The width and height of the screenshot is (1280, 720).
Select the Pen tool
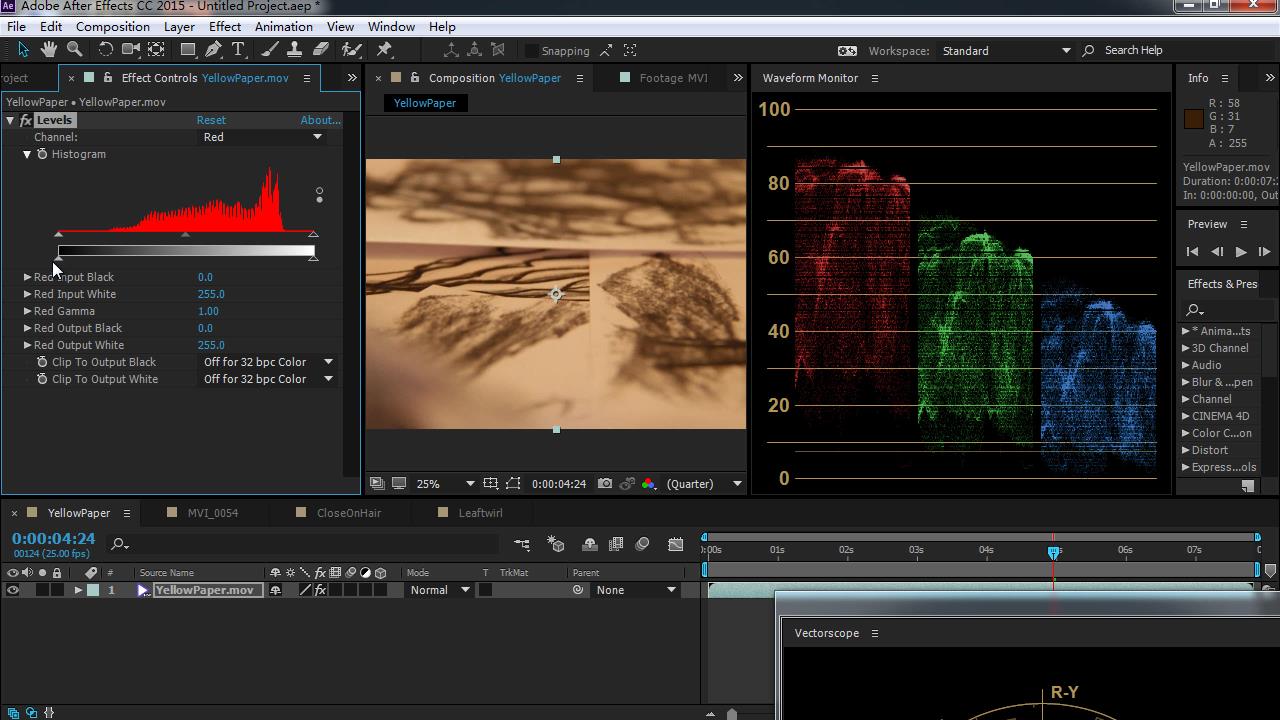click(213, 50)
